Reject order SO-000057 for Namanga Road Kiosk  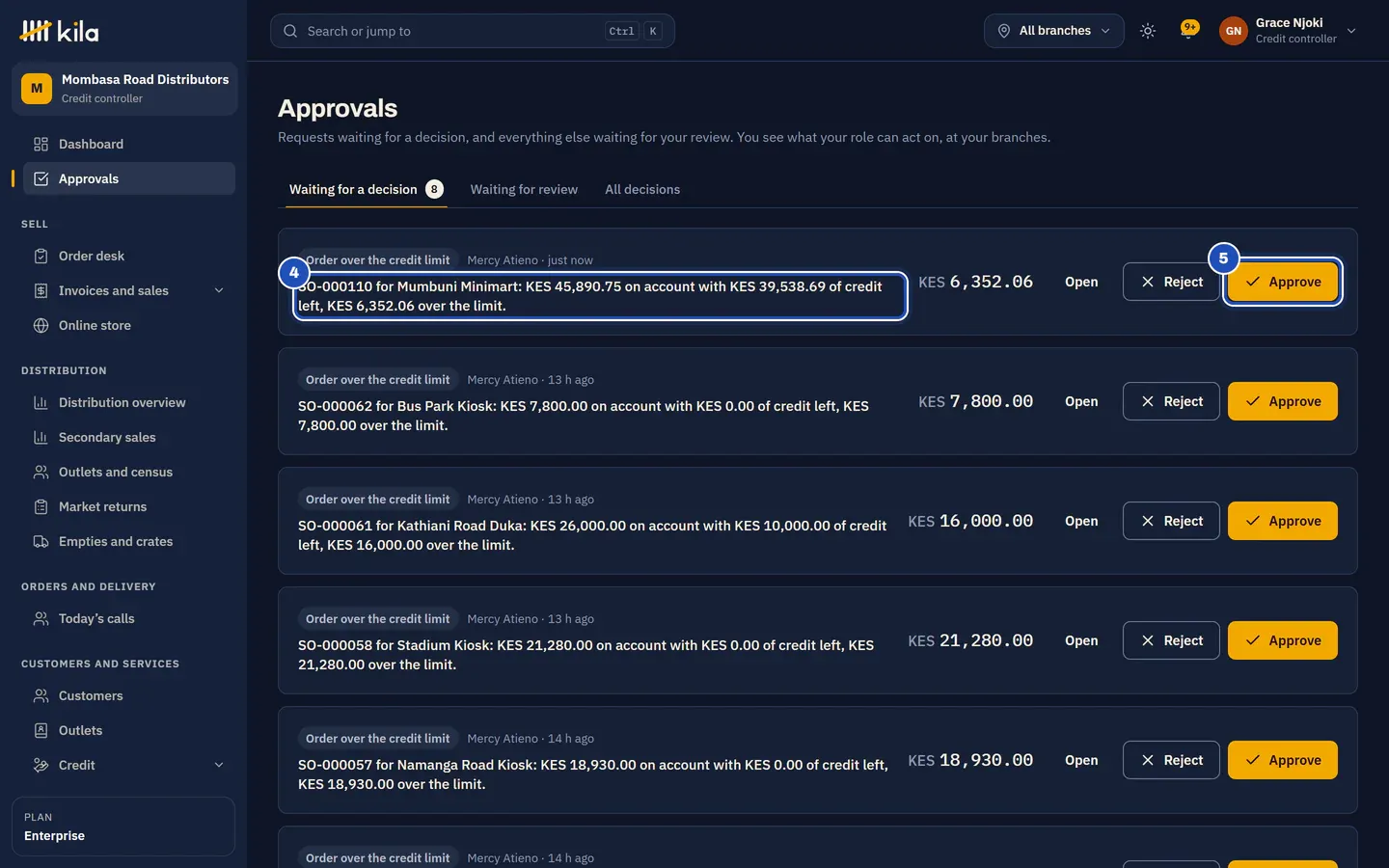(1171, 761)
